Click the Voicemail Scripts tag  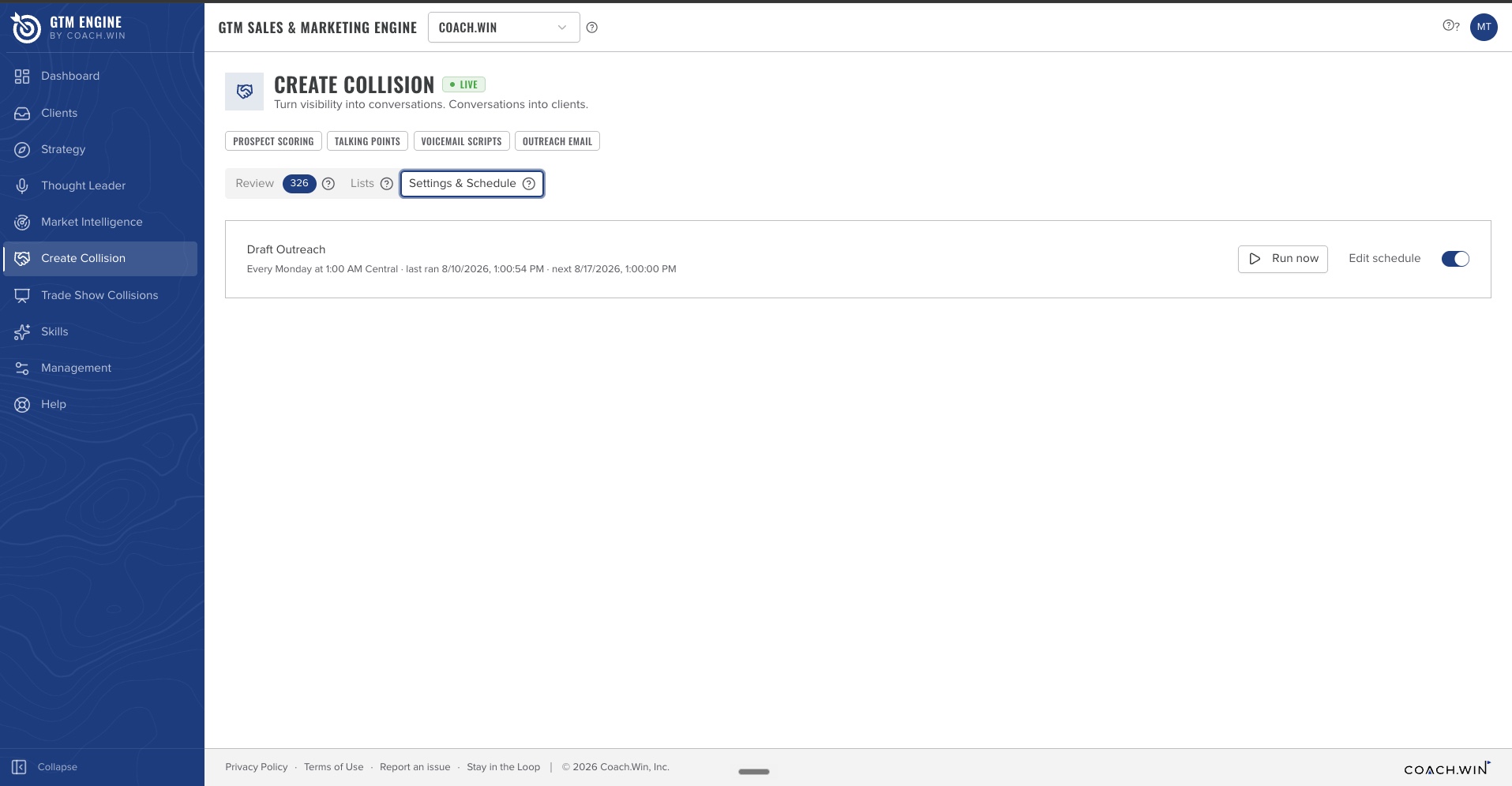click(461, 141)
